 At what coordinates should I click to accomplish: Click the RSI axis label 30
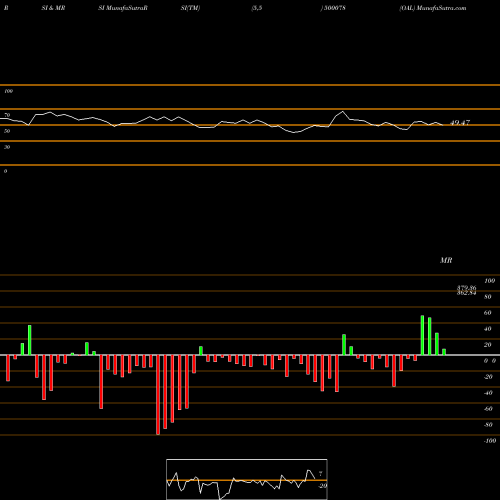point(7,147)
